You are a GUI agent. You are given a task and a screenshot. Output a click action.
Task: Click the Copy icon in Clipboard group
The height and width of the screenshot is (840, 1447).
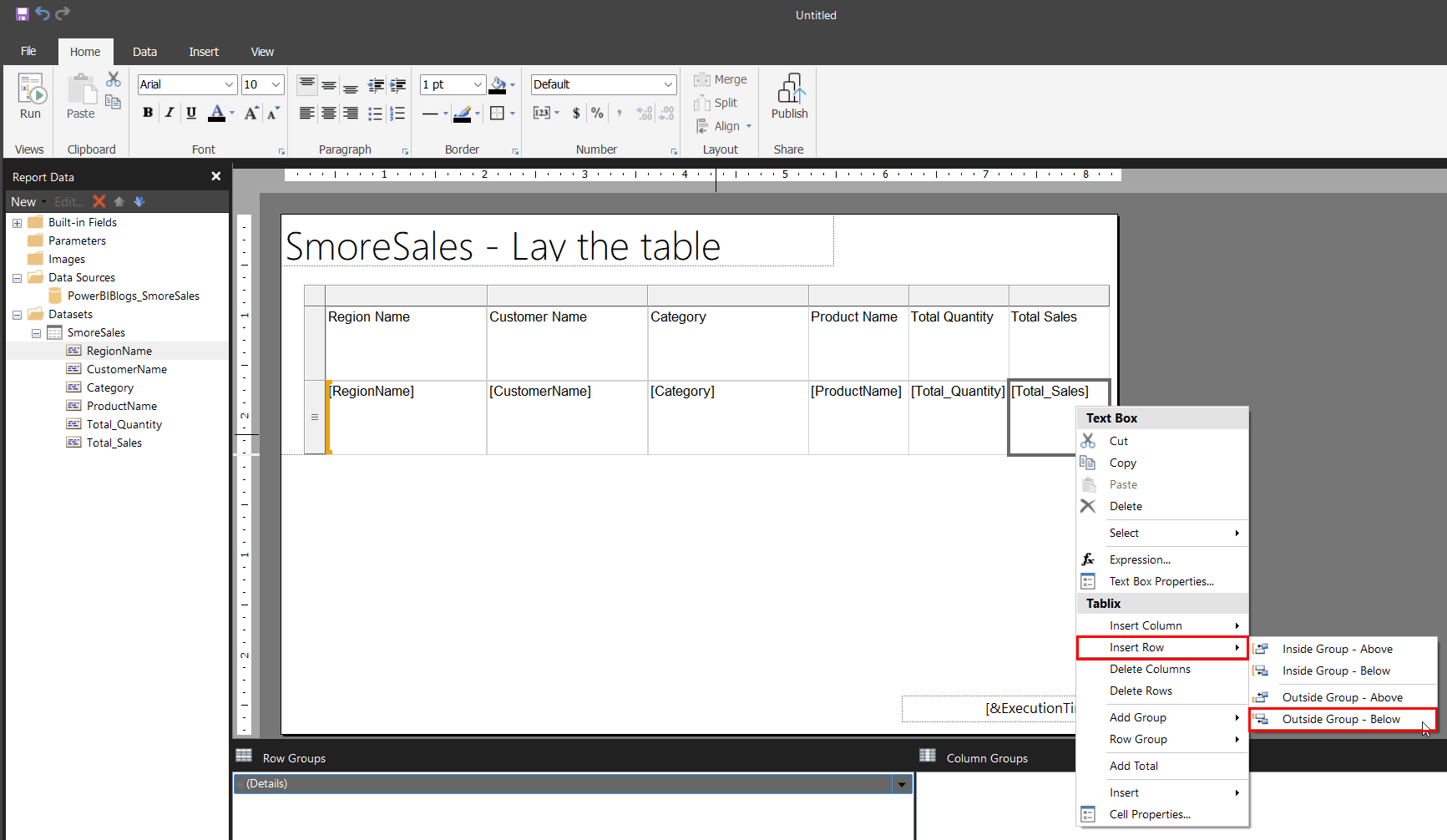coord(114,102)
